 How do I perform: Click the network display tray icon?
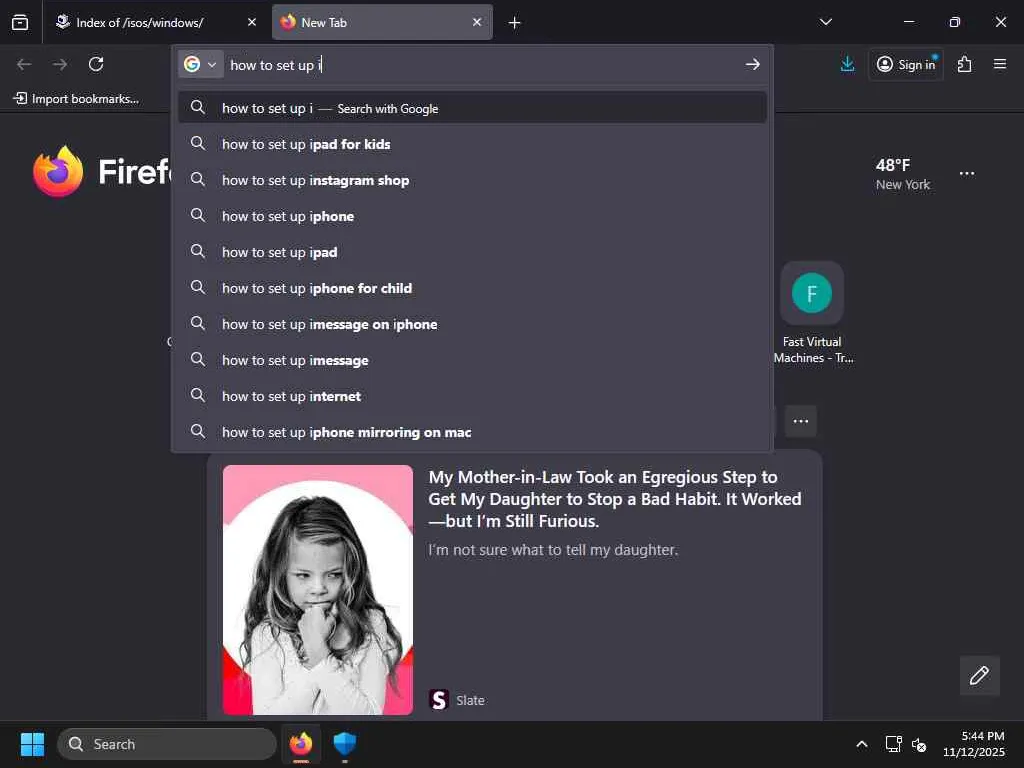893,744
